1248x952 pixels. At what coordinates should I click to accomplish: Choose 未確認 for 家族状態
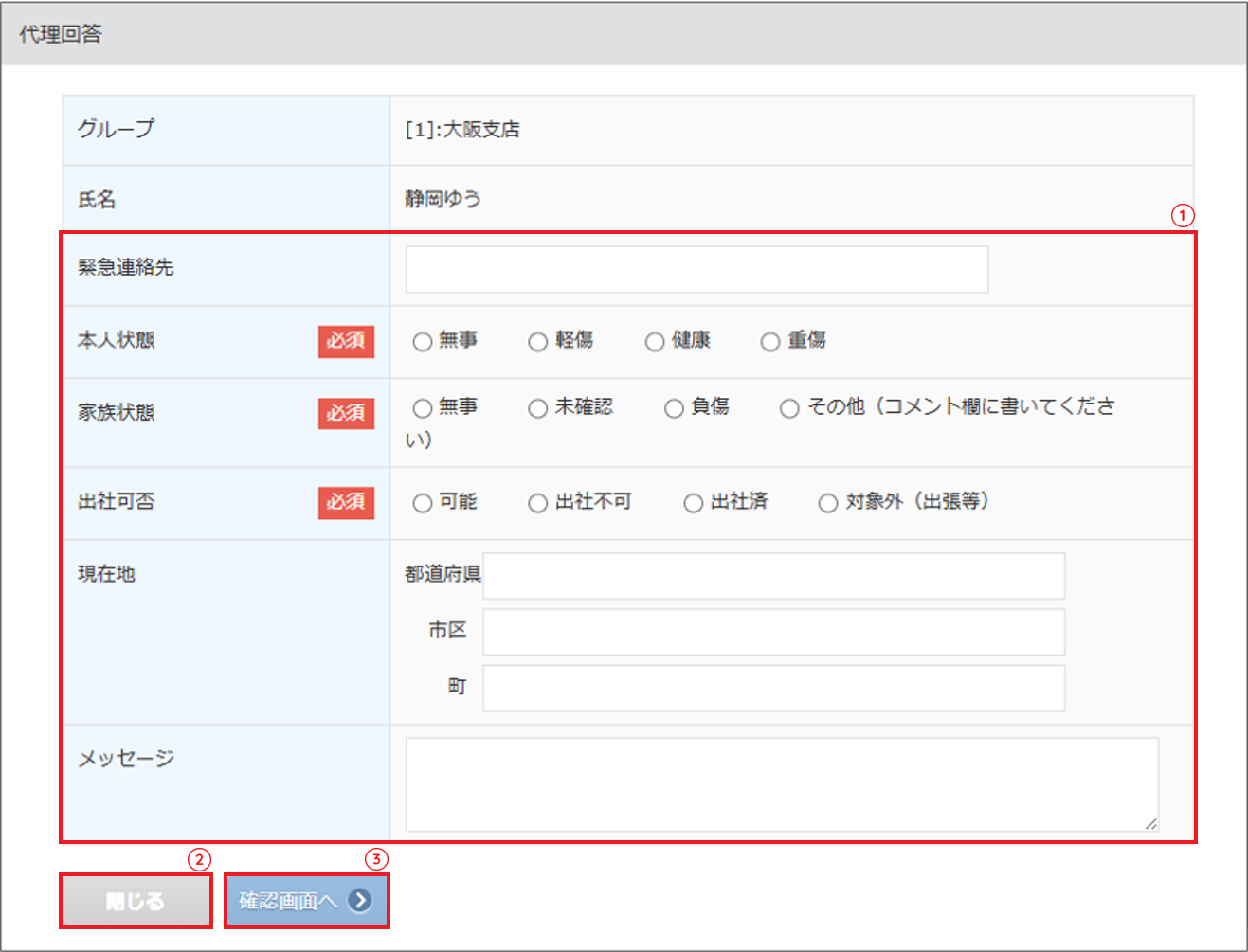pos(538,408)
